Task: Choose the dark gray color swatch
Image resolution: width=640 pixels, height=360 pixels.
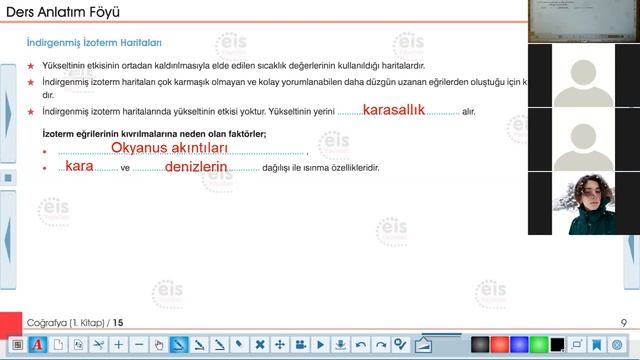Action: [x=480, y=345]
